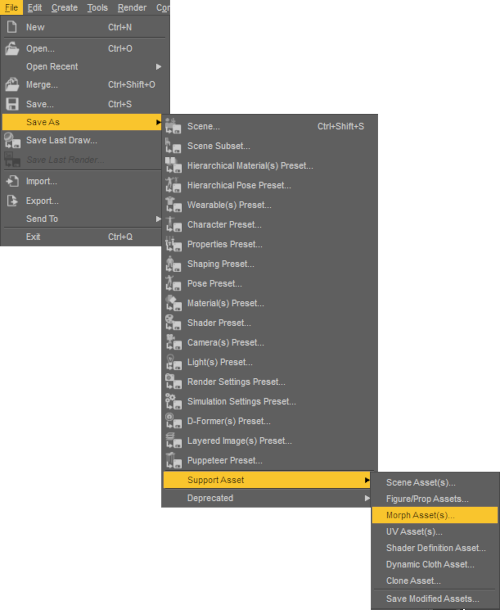Click the Pose Preset figure icon
This screenshot has height=610, width=500.
[x=173, y=283]
